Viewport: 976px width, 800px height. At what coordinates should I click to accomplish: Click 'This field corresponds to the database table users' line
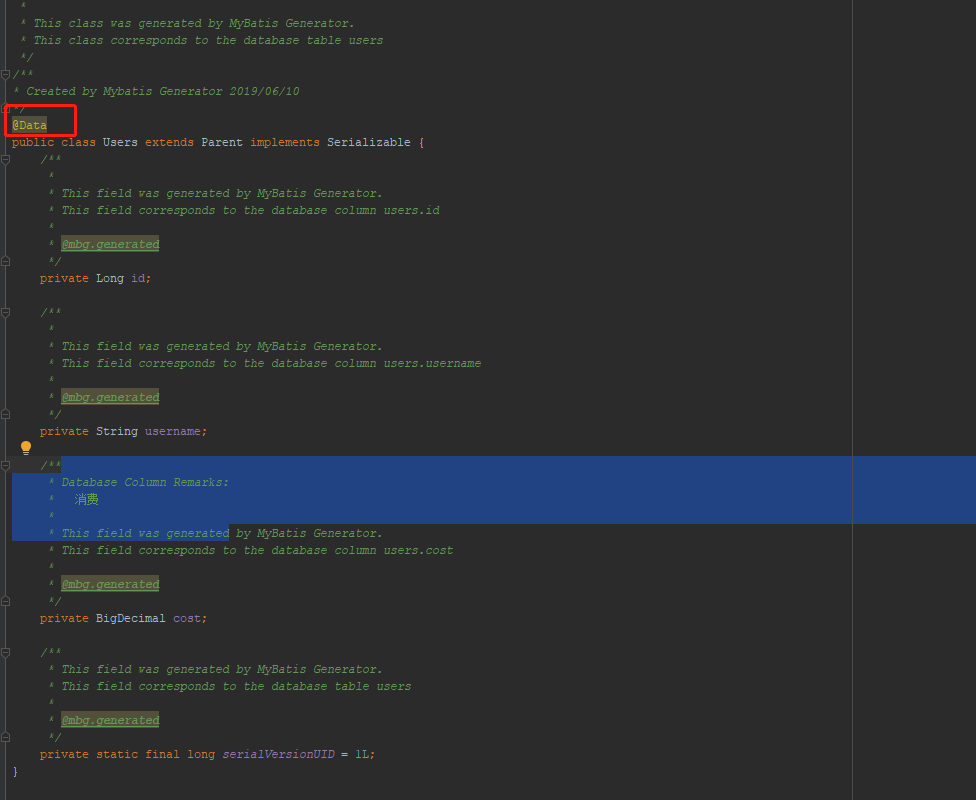pyautogui.click(x=236, y=687)
